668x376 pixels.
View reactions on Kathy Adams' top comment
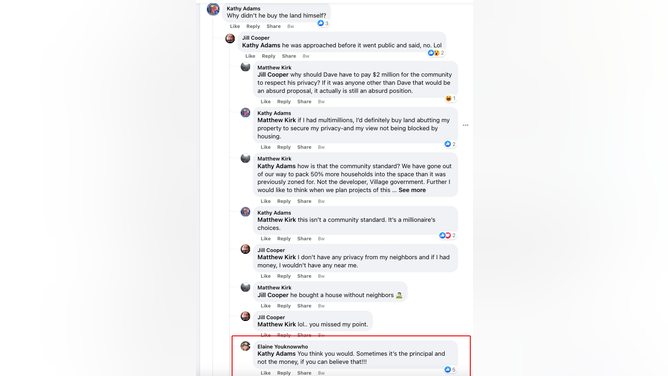coord(323,23)
